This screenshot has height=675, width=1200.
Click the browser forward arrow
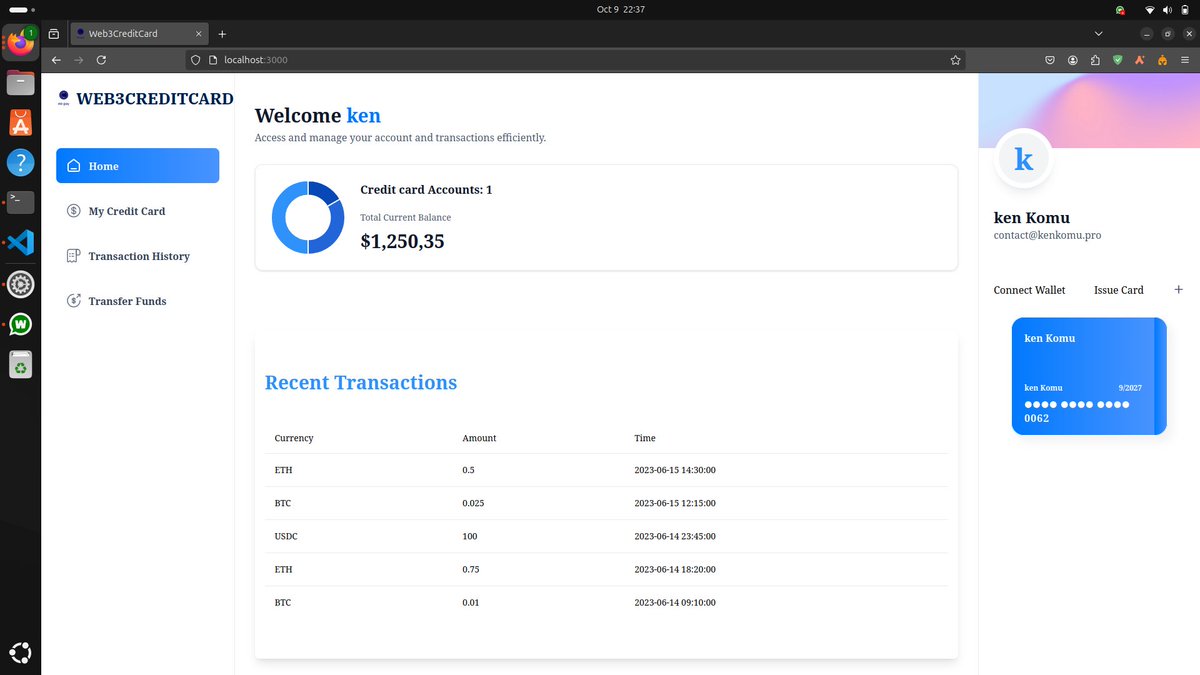78,60
